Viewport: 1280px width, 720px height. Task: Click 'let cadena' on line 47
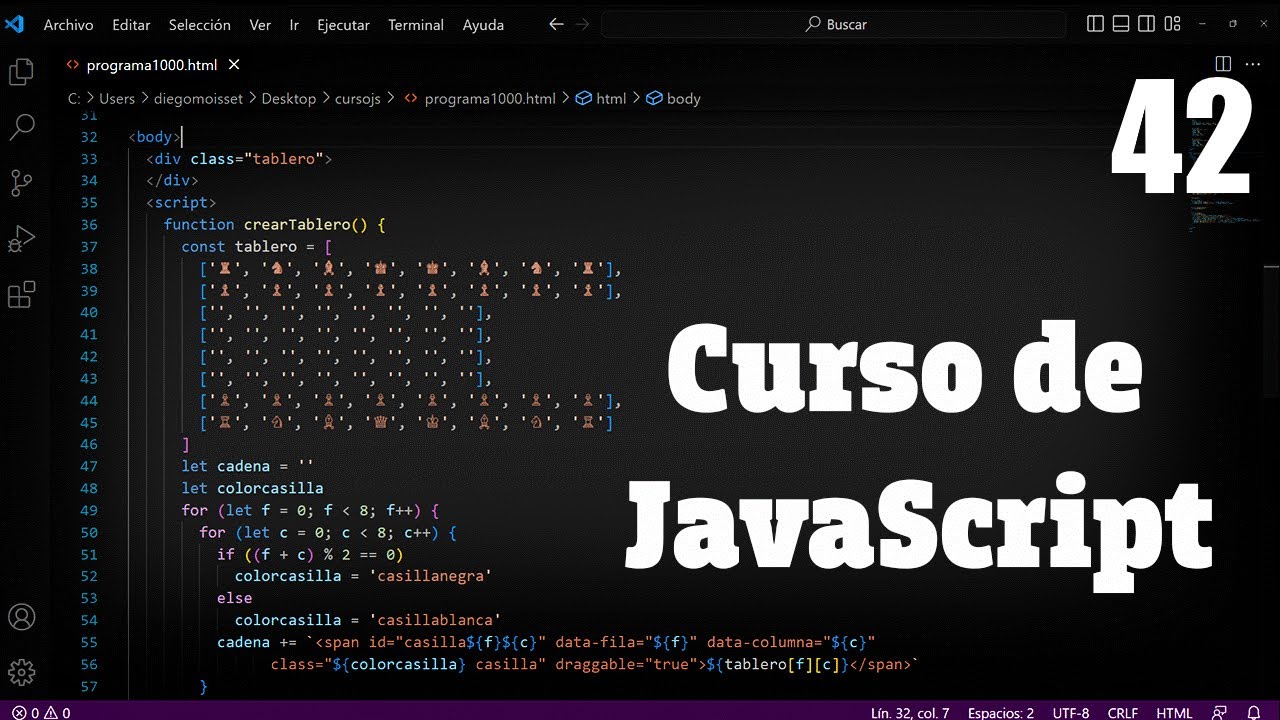pos(225,466)
